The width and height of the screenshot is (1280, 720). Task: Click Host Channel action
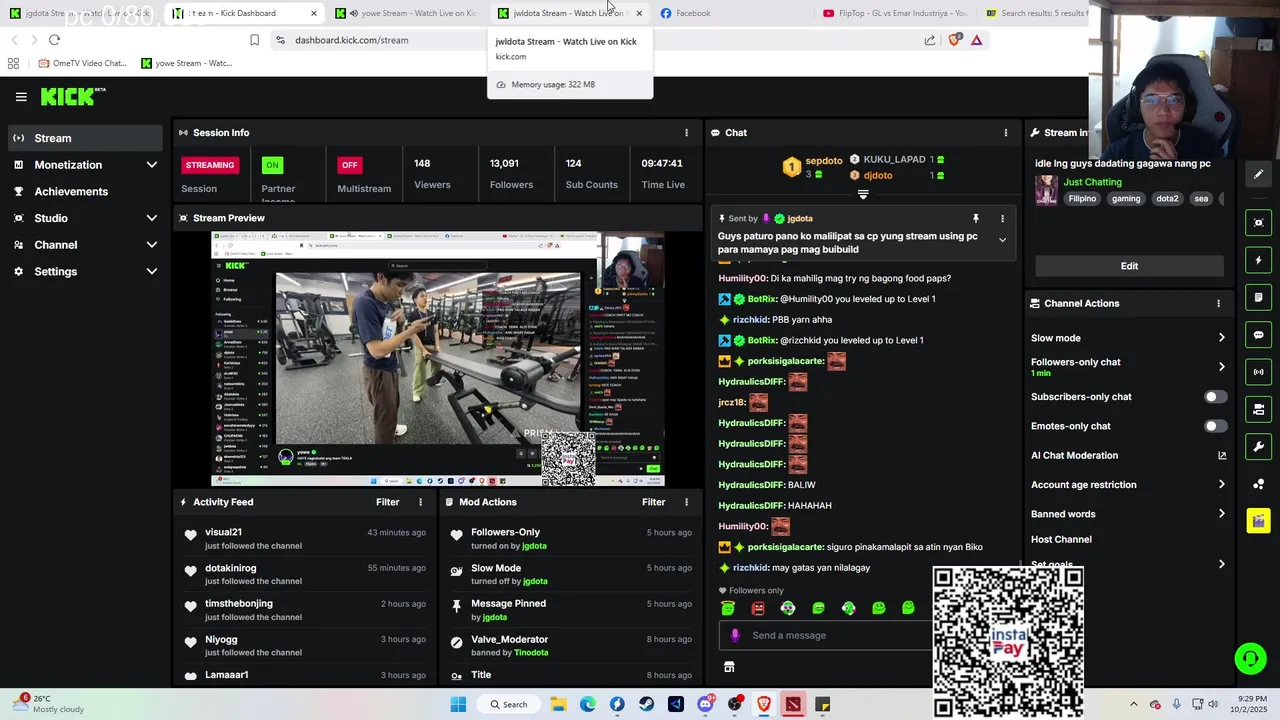[x=1061, y=540]
